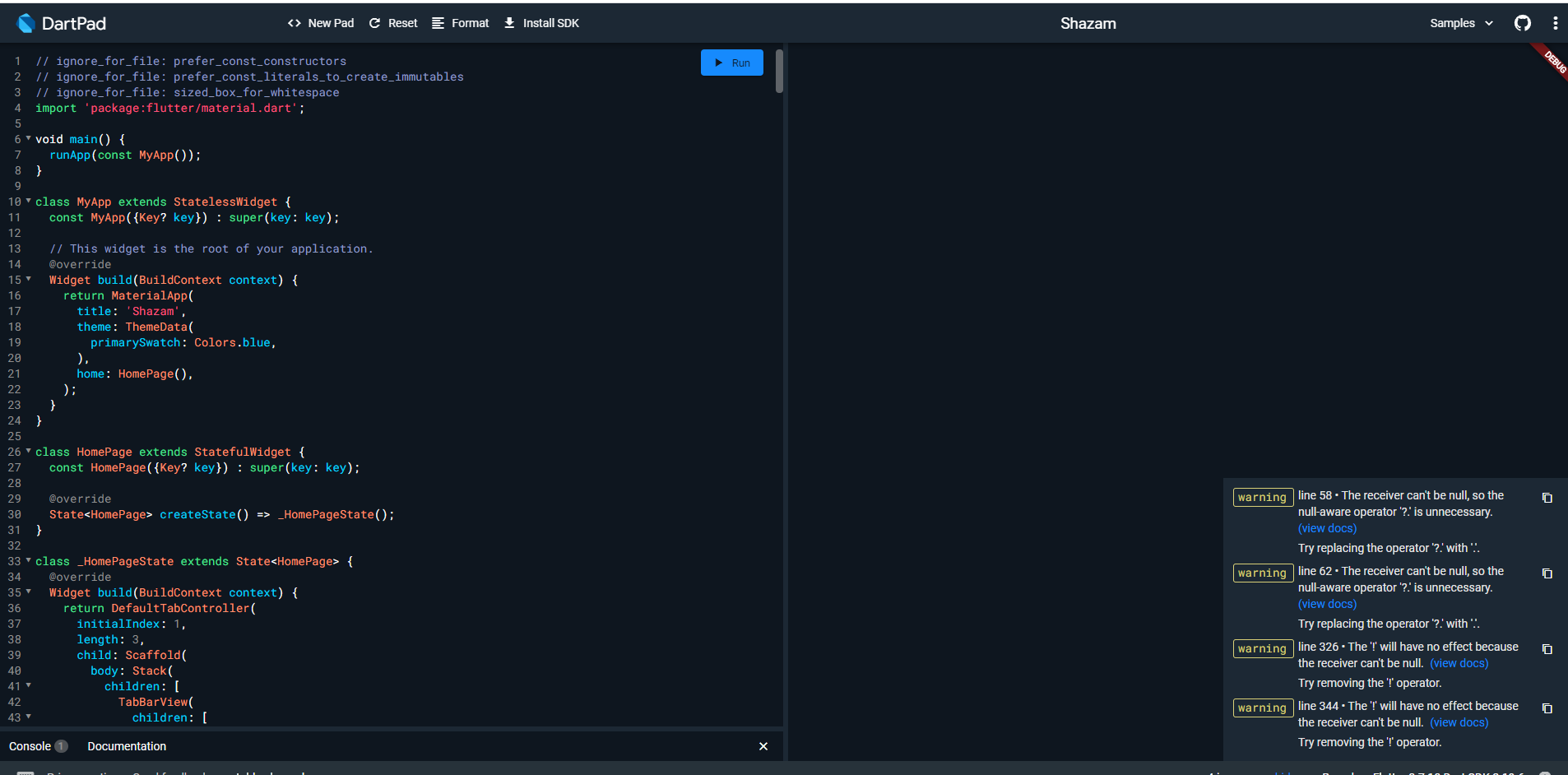Image resolution: width=1568 pixels, height=775 pixels.
Task: Click the DartPad logo icon
Action: (26, 23)
